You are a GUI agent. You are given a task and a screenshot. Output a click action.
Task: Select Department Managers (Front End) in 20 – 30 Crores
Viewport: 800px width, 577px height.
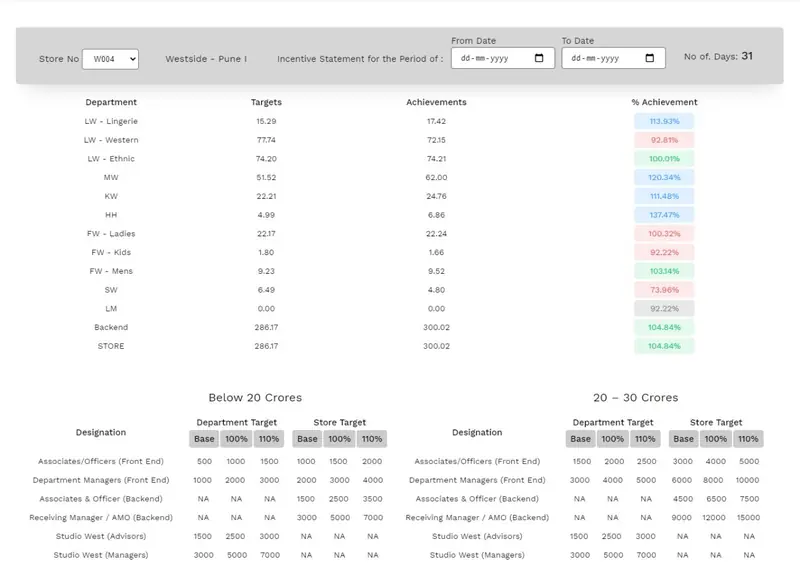(477, 480)
